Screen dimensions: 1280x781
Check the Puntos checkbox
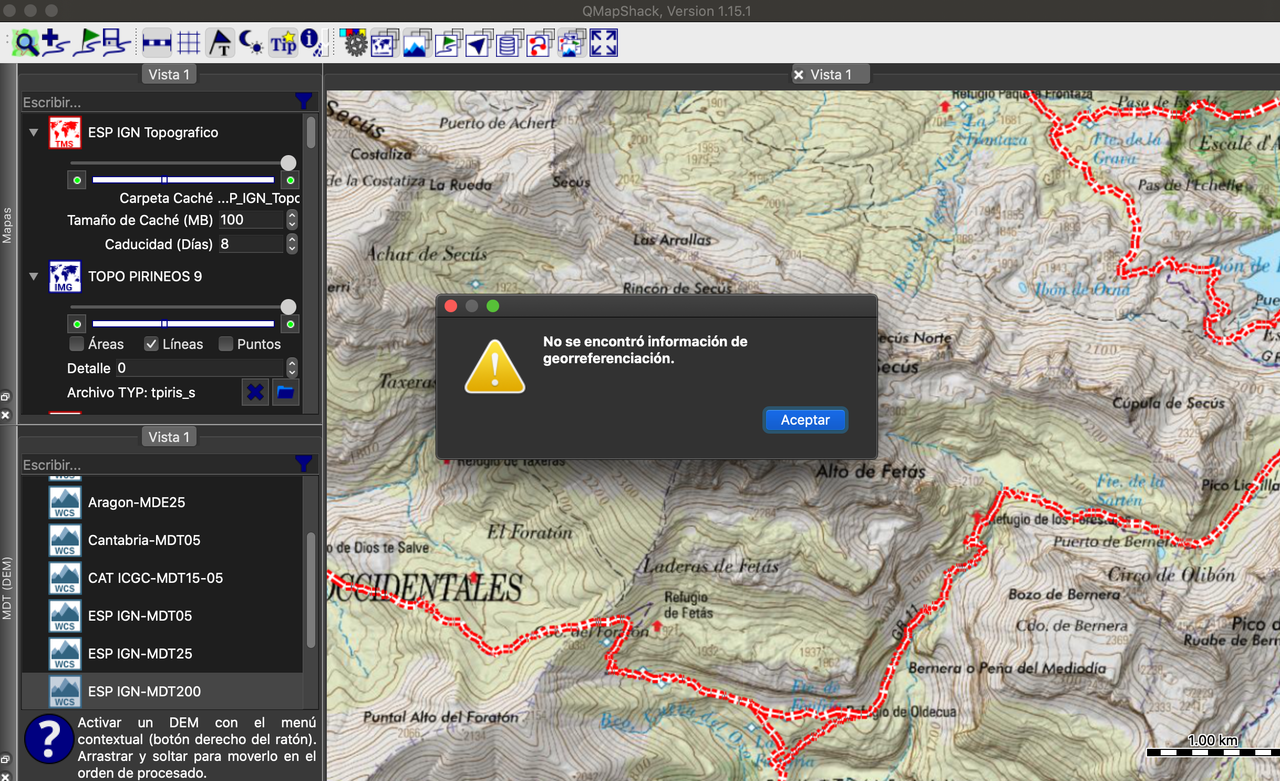click(226, 344)
